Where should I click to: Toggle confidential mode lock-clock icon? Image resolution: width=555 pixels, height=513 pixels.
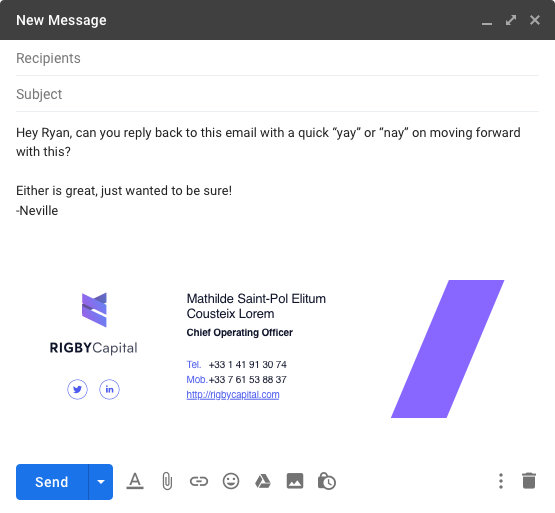tap(327, 481)
